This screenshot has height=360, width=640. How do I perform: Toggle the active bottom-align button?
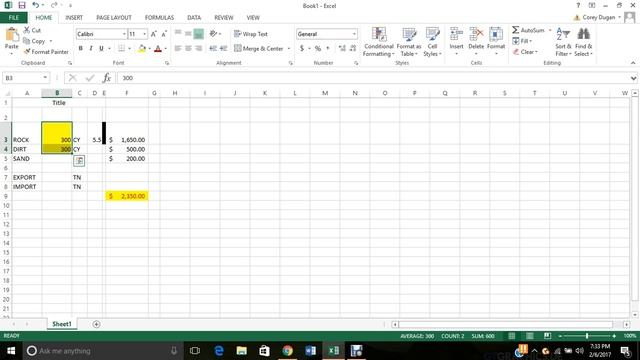[198, 34]
